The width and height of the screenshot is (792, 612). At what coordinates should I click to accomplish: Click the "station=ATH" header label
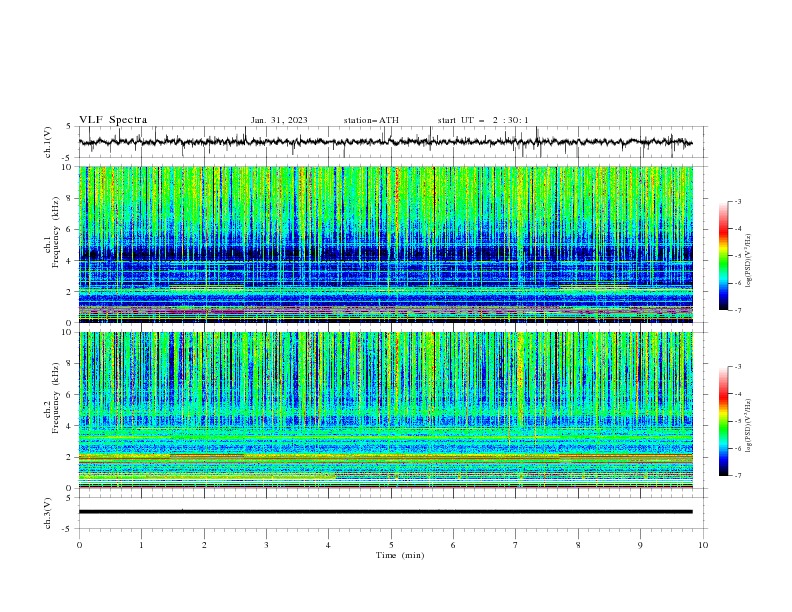point(371,120)
